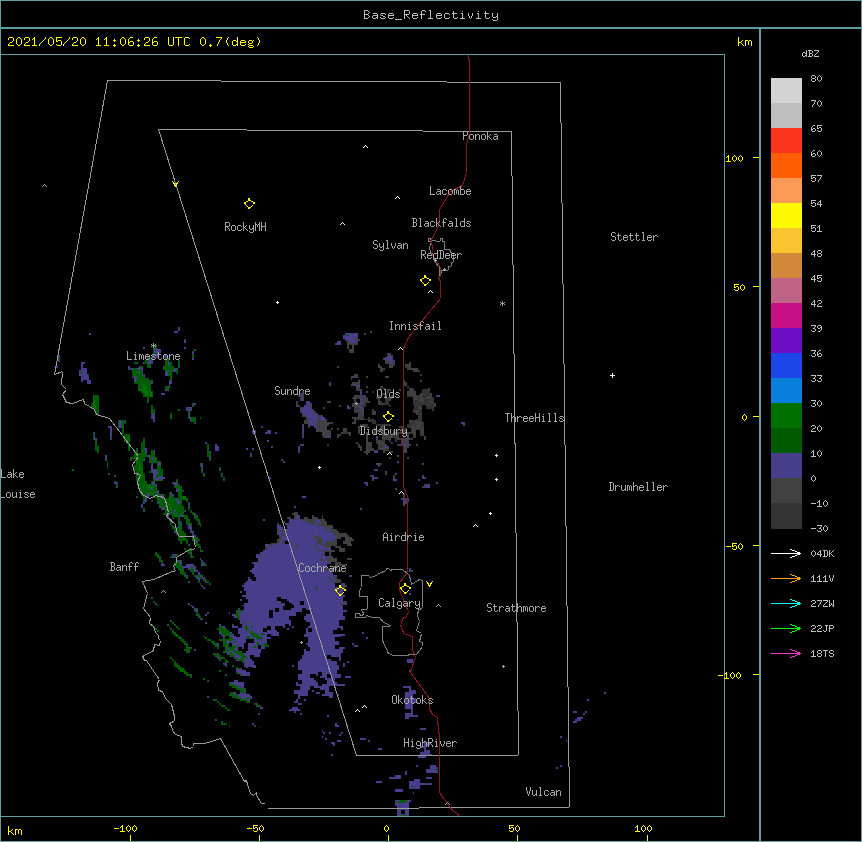Click the 30 dBZ green swatch
This screenshot has width=862, height=842.
[786, 416]
